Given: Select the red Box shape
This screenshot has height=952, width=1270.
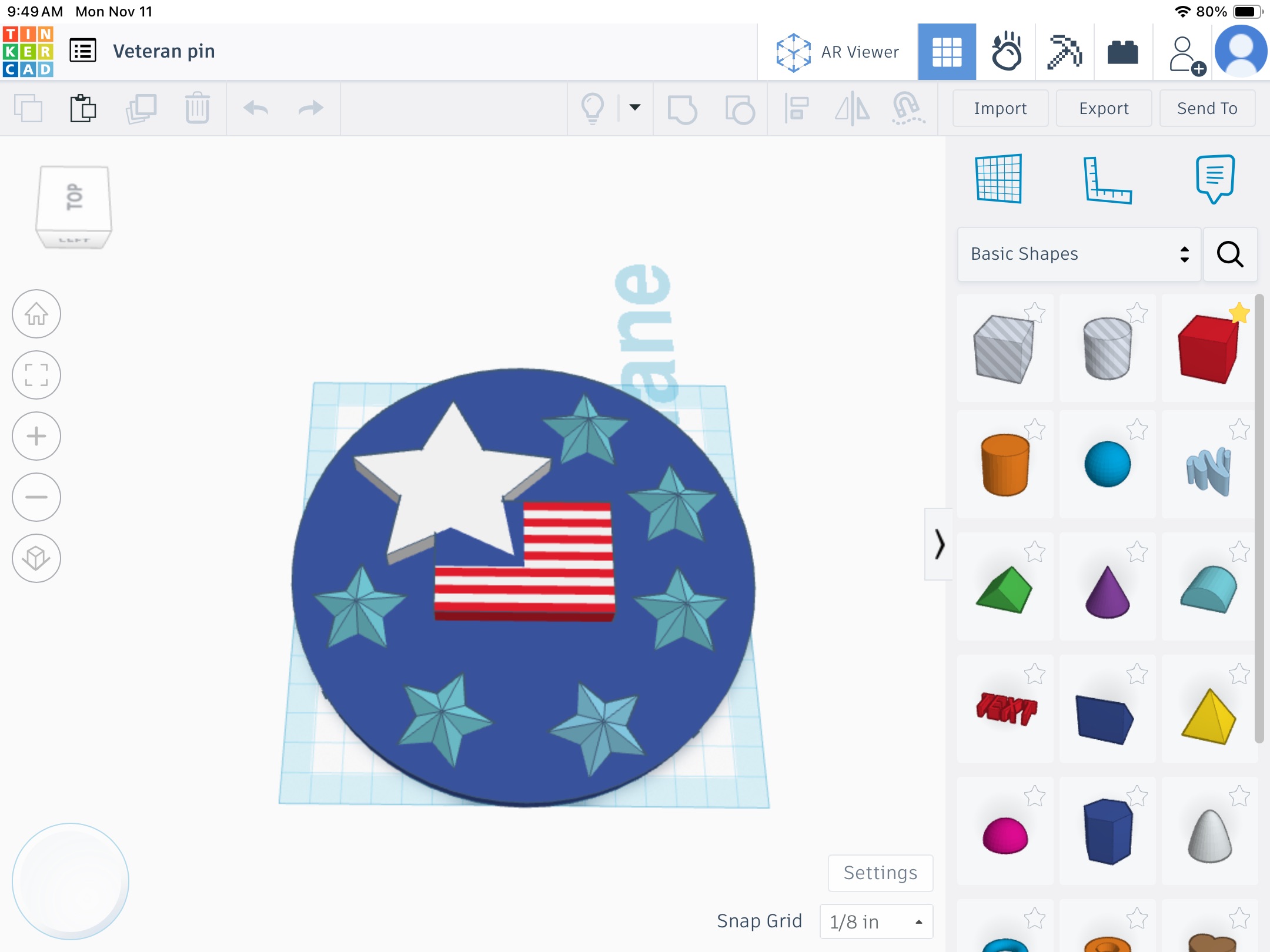Looking at the screenshot, I should click(x=1208, y=349).
